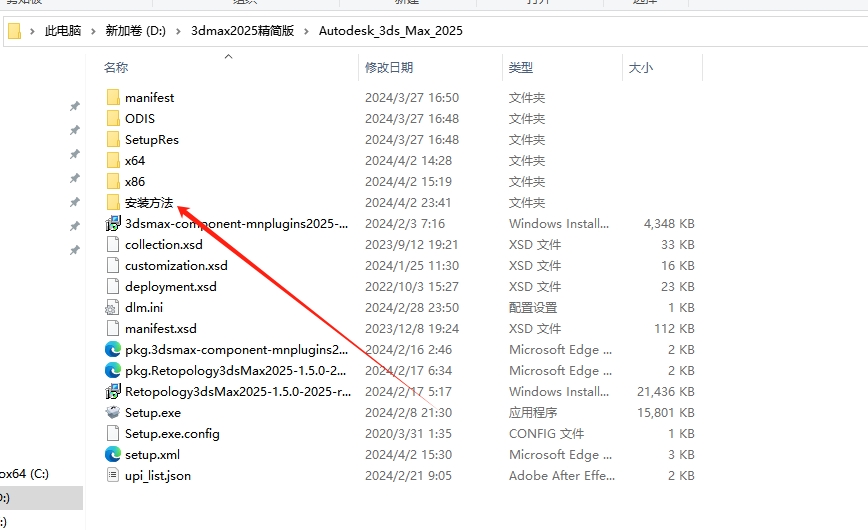Sort by 名称 column header
This screenshot has width=868, height=530.
point(116,68)
